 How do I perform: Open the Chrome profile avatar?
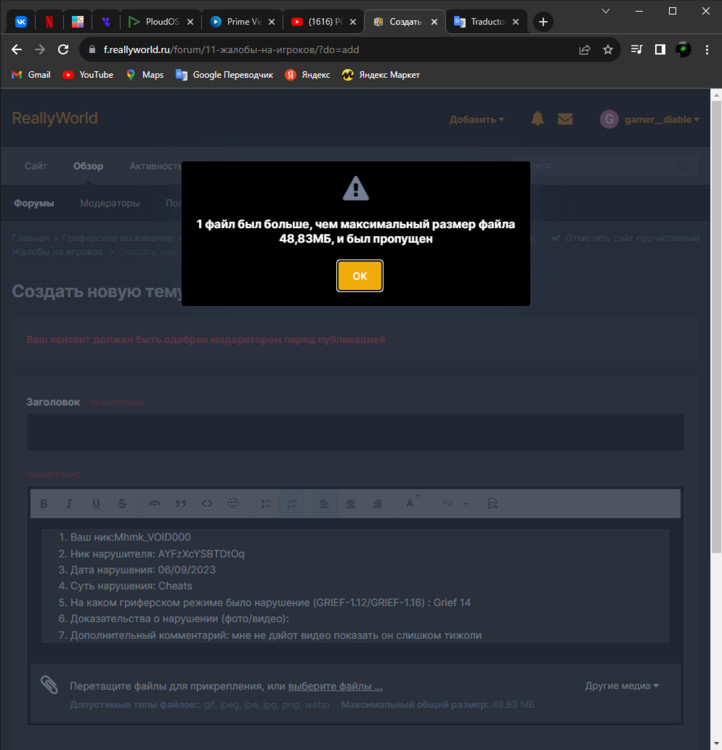coord(683,49)
